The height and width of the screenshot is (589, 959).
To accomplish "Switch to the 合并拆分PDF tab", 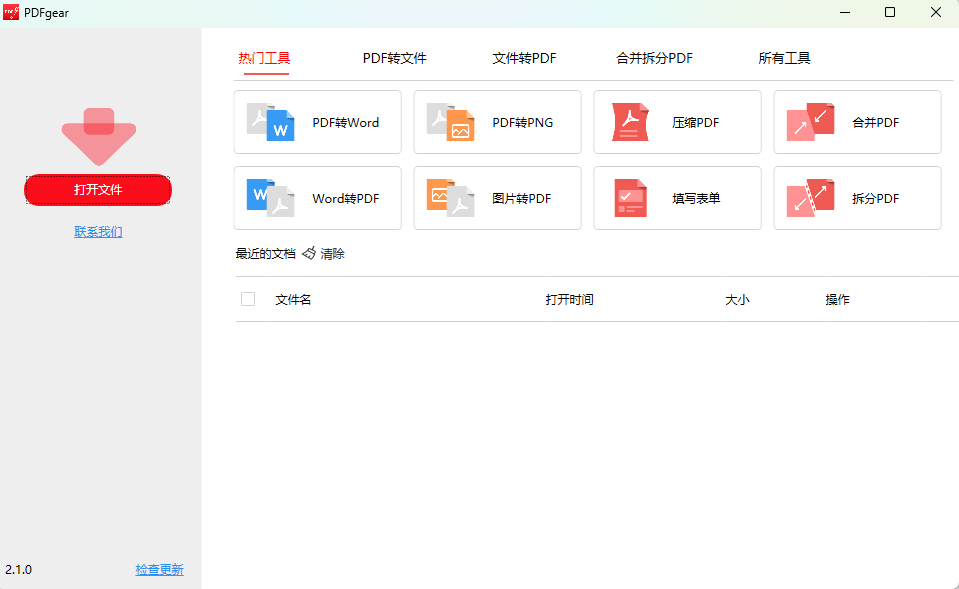I will click(654, 58).
